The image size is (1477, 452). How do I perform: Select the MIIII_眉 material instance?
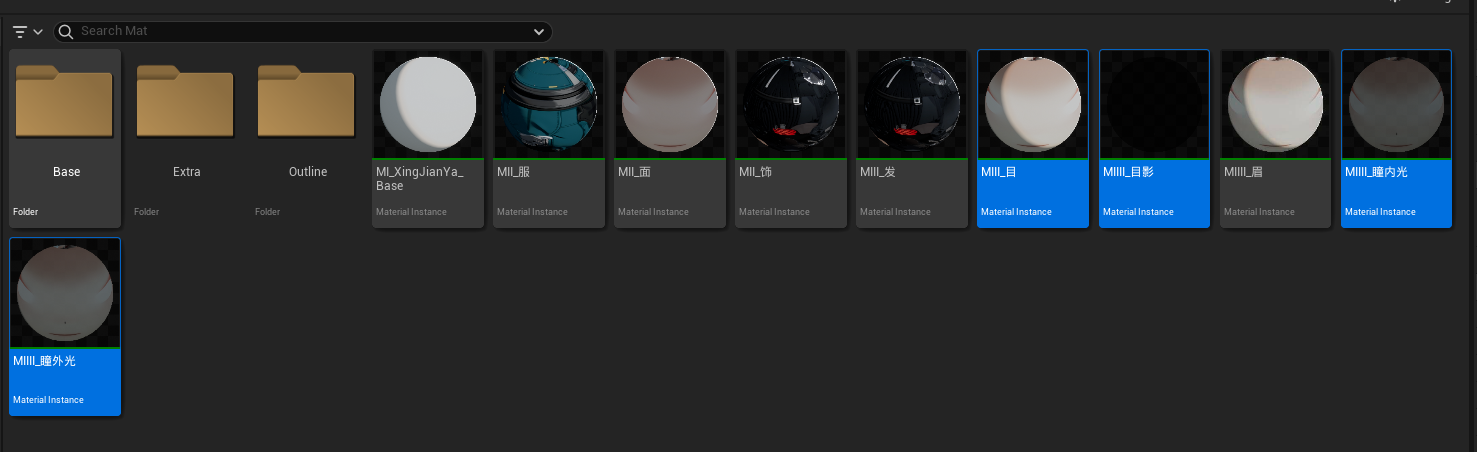click(x=1275, y=105)
